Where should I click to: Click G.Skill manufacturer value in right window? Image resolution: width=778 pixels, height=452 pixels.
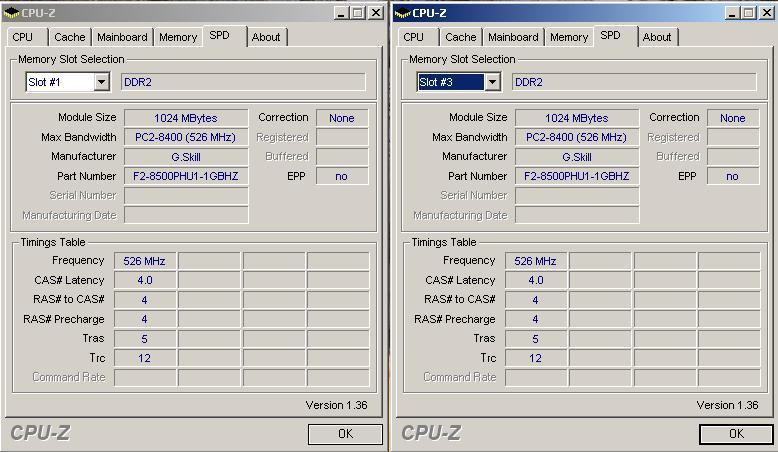tap(577, 157)
